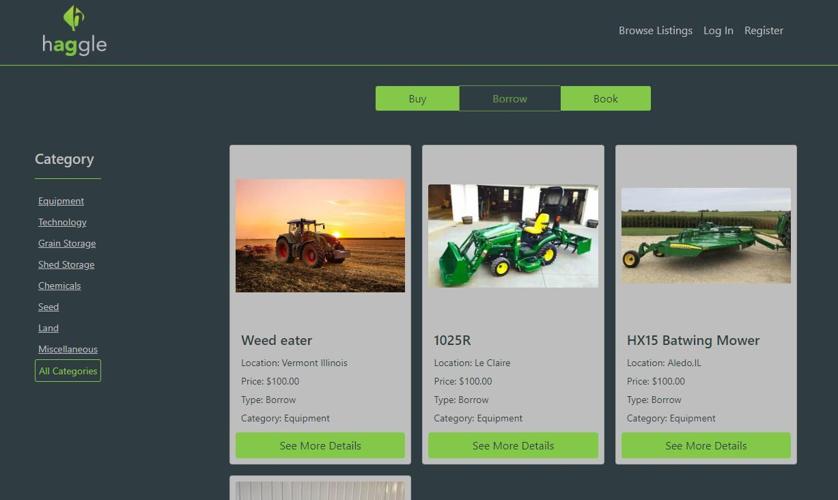Screen dimensions: 838x500
Task: Open the 1025R tractor photo
Action: [x=513, y=236]
